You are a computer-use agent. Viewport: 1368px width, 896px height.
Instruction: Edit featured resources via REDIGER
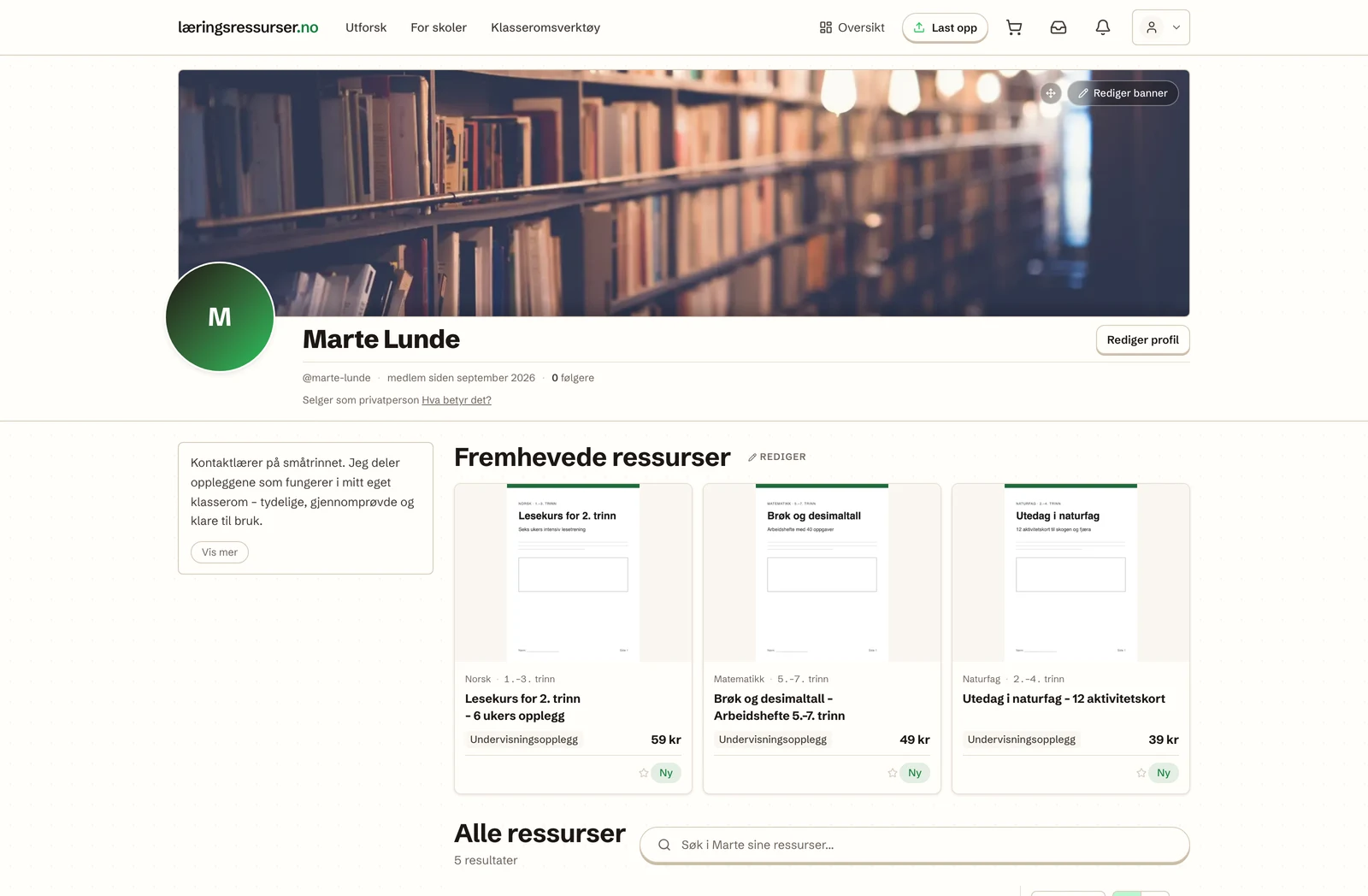(777, 457)
